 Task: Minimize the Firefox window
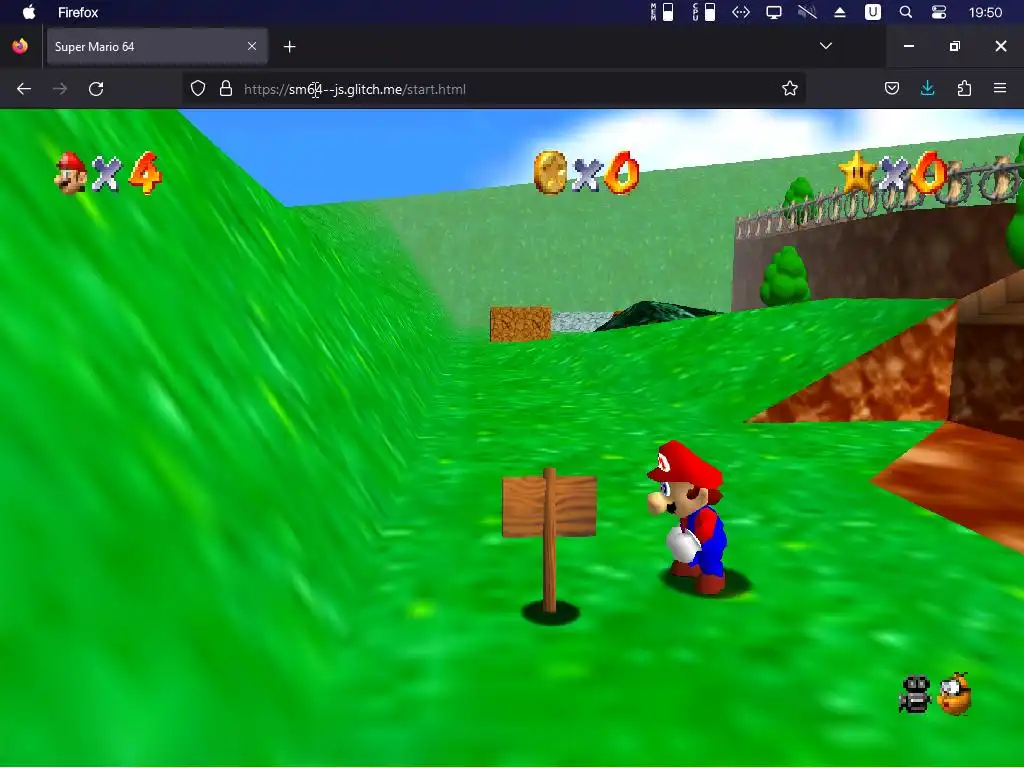coord(908,46)
